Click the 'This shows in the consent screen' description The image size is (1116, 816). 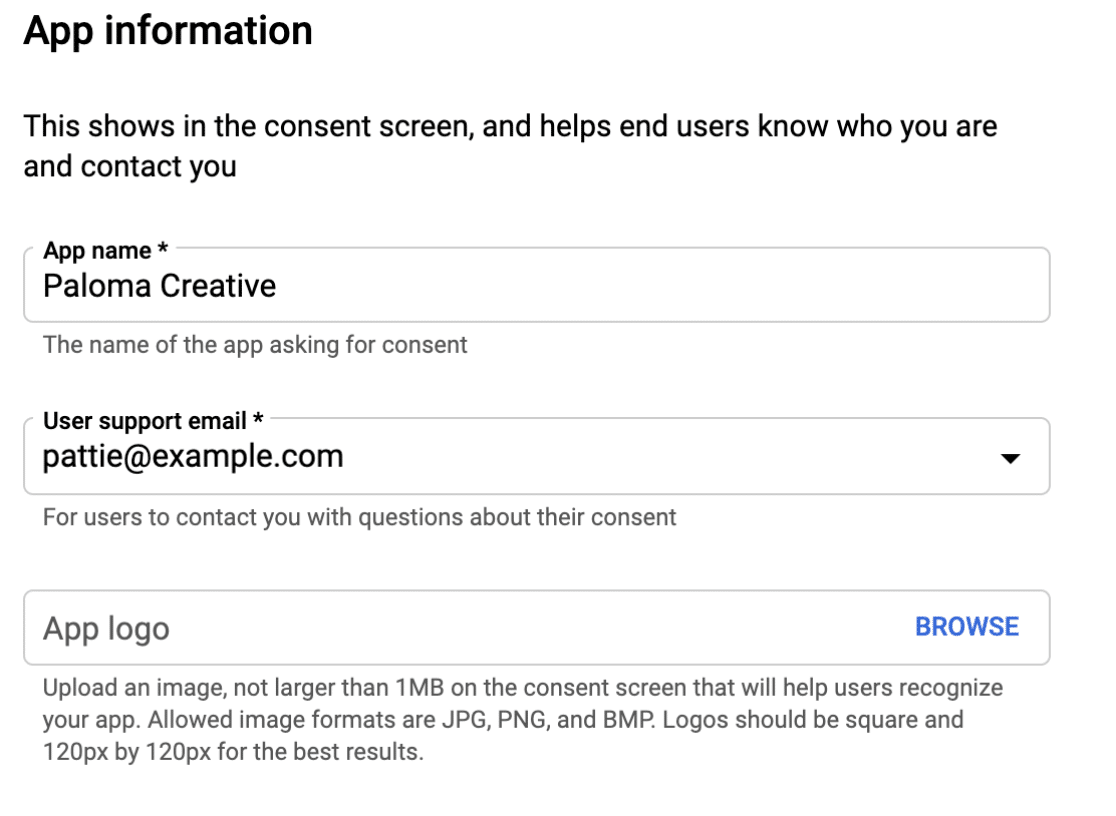[510, 146]
